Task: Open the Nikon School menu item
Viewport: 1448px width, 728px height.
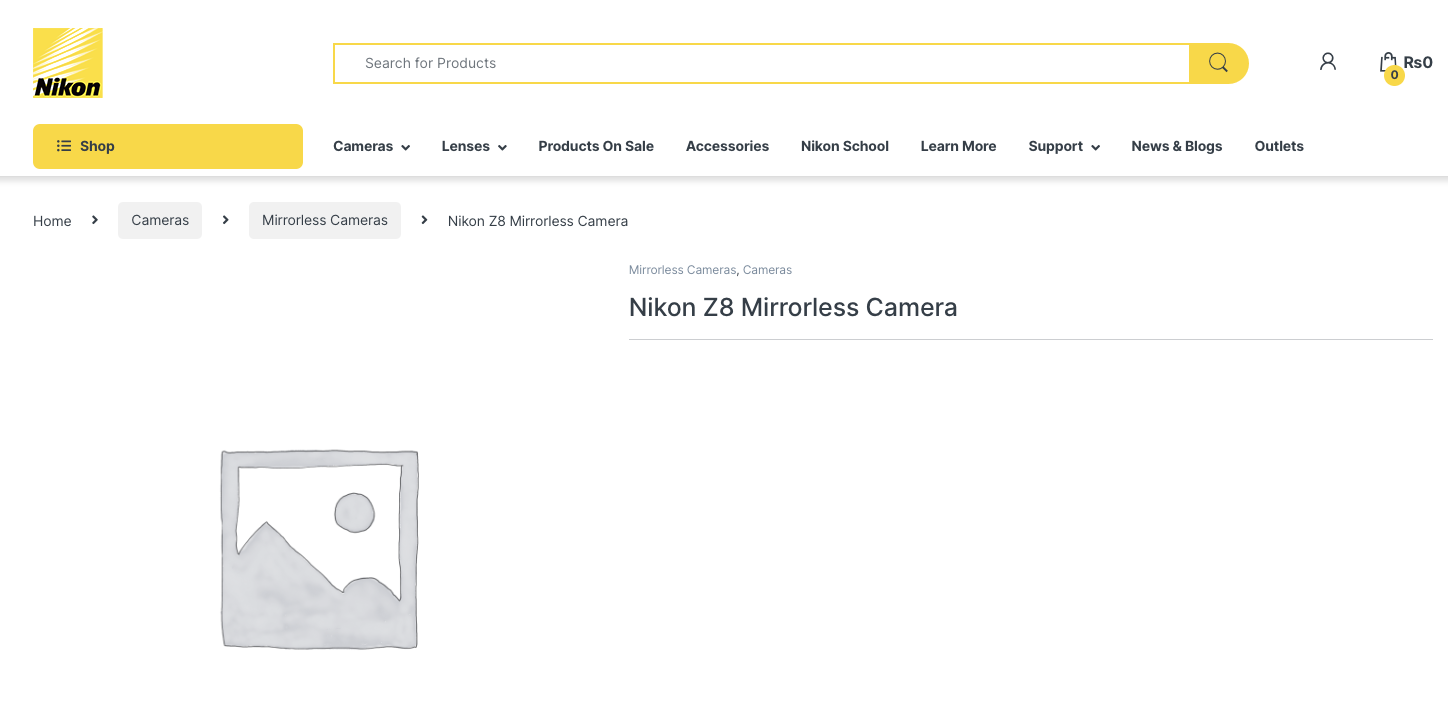Action: pyautogui.click(x=844, y=146)
